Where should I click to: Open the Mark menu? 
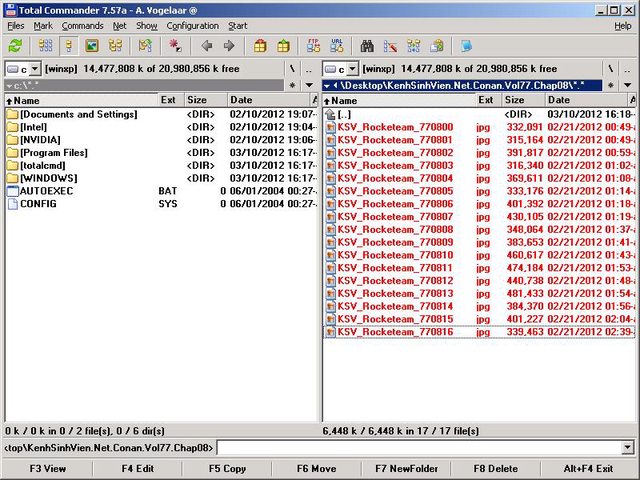43,26
